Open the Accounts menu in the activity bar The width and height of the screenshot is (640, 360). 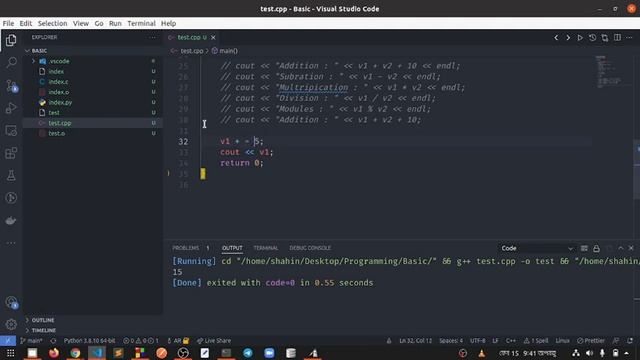click(x=11, y=302)
